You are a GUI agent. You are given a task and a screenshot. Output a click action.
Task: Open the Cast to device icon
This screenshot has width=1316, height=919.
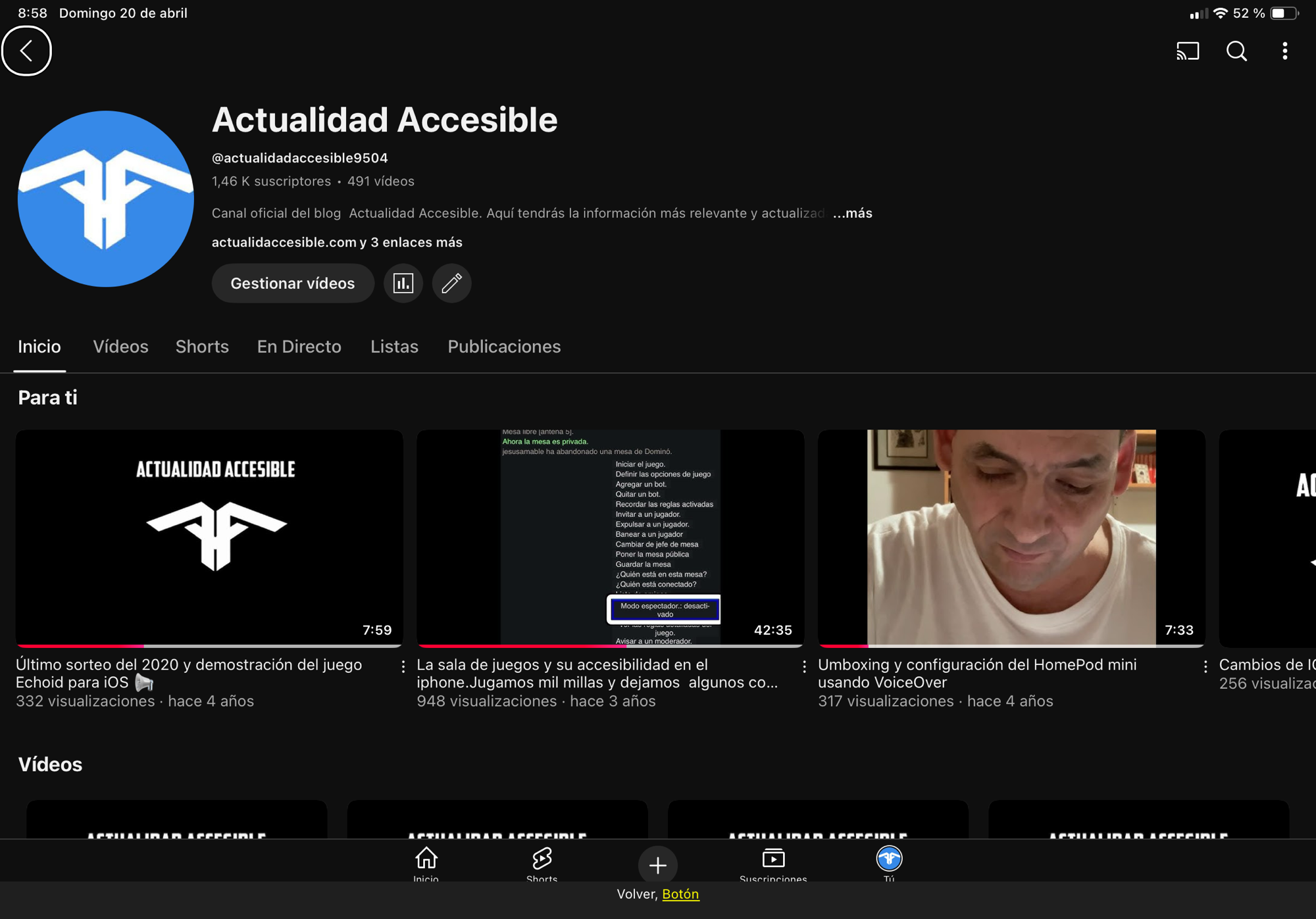click(x=1188, y=51)
